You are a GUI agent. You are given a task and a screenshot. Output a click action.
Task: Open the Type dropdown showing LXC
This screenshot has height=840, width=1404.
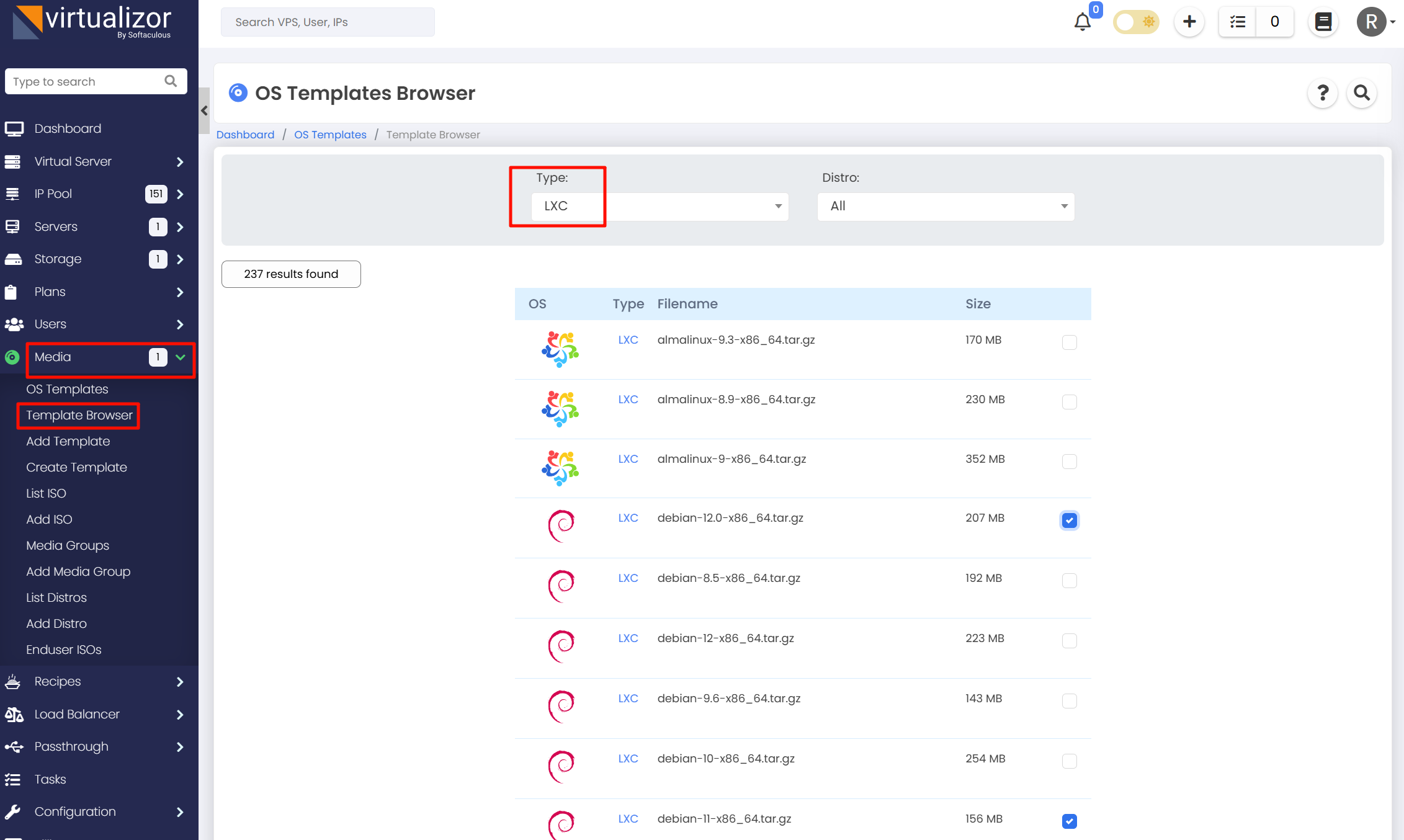coord(660,207)
